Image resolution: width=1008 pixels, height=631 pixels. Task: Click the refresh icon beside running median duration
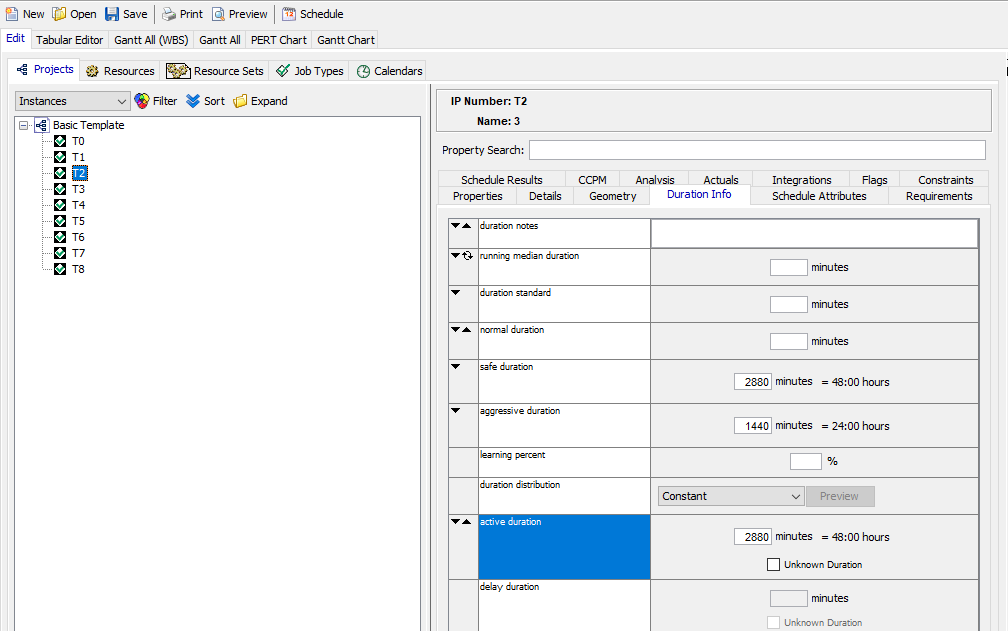click(467, 256)
